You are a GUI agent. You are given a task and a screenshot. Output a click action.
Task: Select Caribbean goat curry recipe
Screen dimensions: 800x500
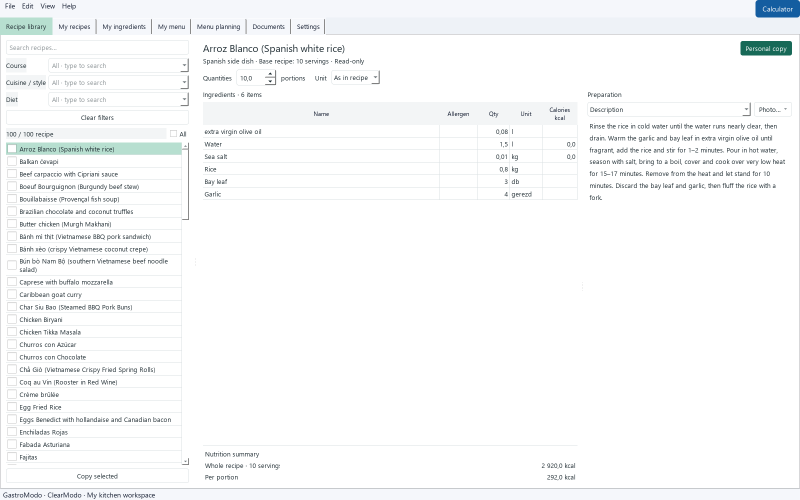94,294
